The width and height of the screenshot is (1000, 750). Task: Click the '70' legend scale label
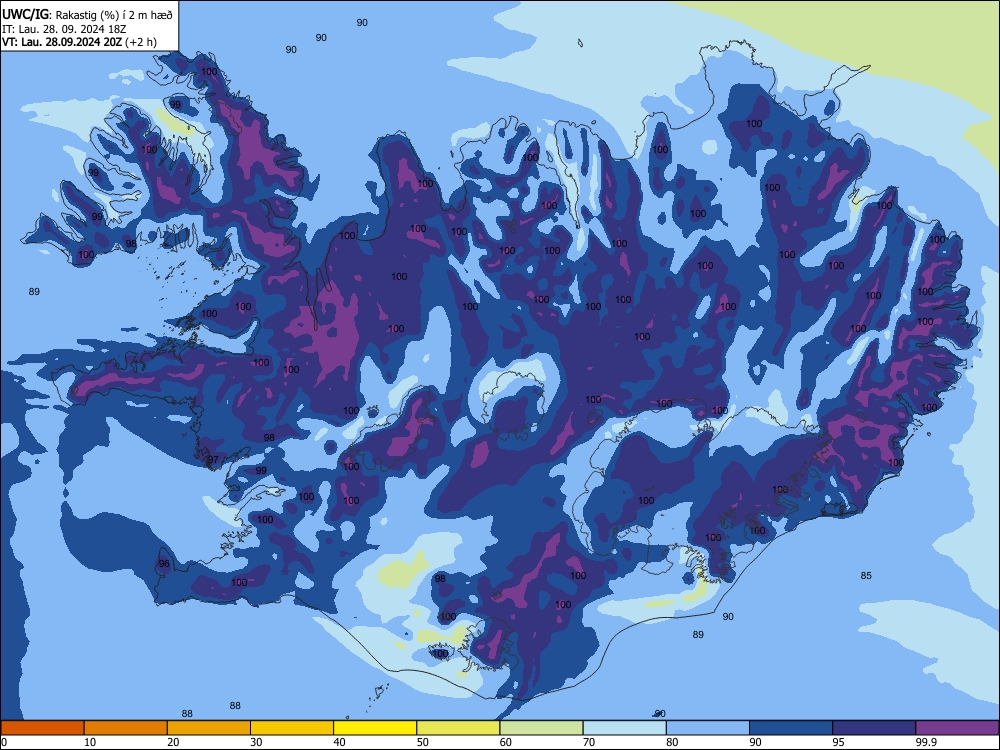pyautogui.click(x=589, y=742)
